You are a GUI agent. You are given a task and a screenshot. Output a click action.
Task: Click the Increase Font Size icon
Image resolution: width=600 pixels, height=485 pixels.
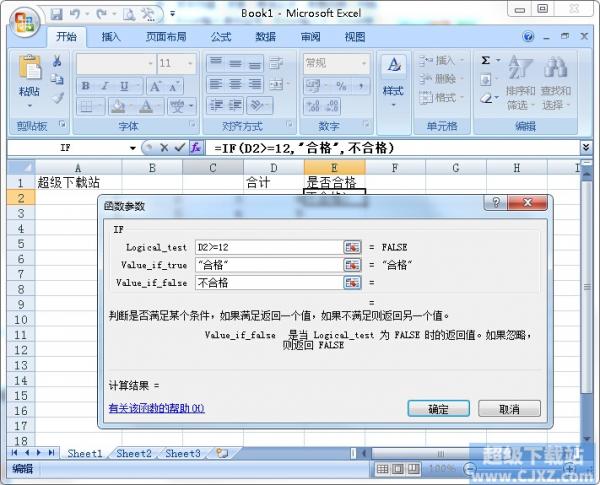pos(155,86)
